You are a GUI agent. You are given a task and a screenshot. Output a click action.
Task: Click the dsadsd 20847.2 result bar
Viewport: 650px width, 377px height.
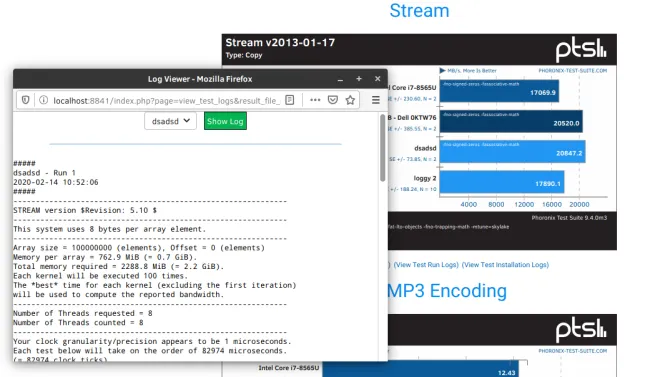point(512,151)
